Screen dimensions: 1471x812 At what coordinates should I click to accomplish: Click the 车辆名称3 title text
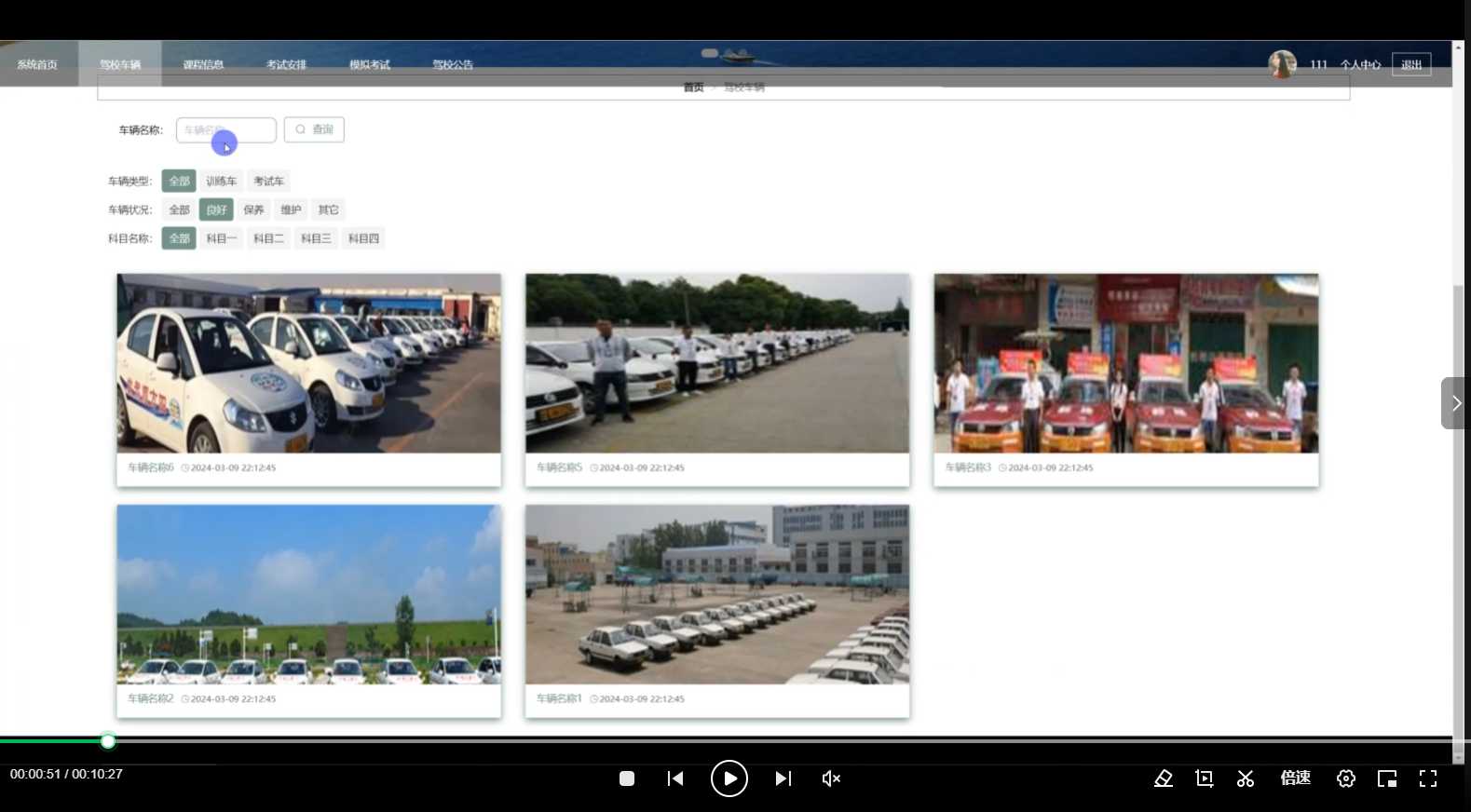click(x=968, y=467)
